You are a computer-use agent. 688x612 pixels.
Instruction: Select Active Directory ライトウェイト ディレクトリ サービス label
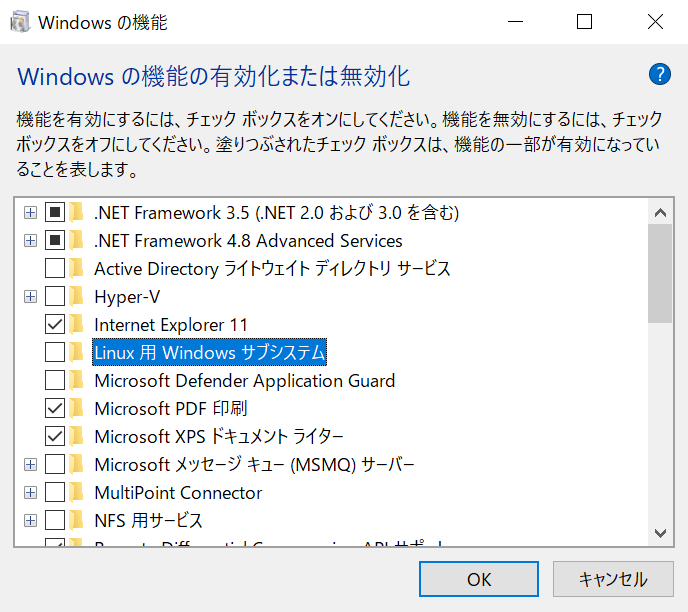272,269
